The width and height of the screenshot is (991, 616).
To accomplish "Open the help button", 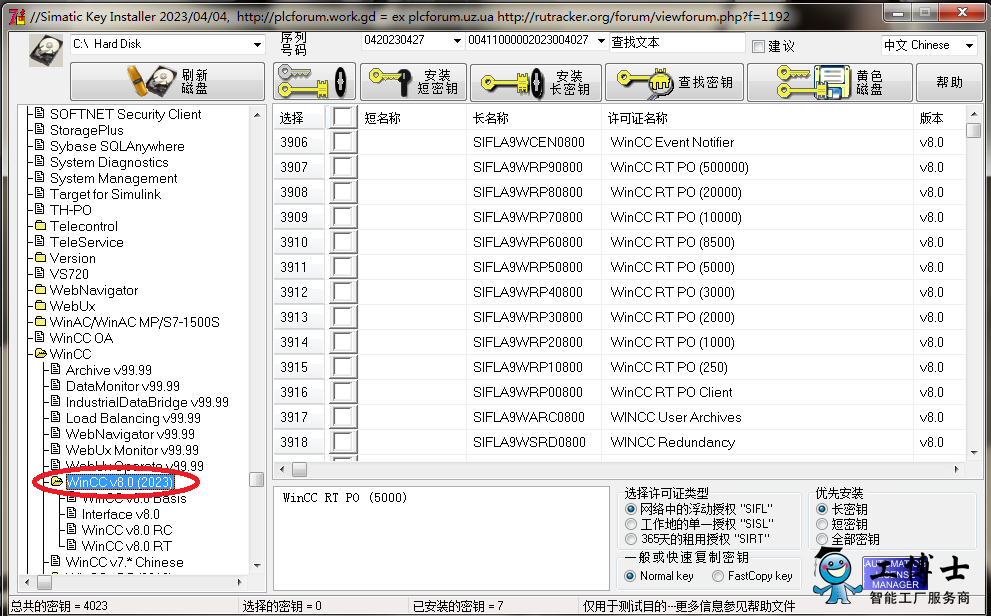I will click(949, 82).
